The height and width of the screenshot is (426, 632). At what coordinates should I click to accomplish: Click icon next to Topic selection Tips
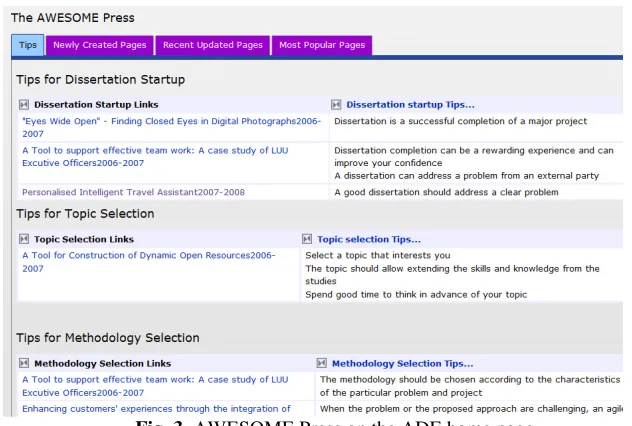tap(307, 239)
